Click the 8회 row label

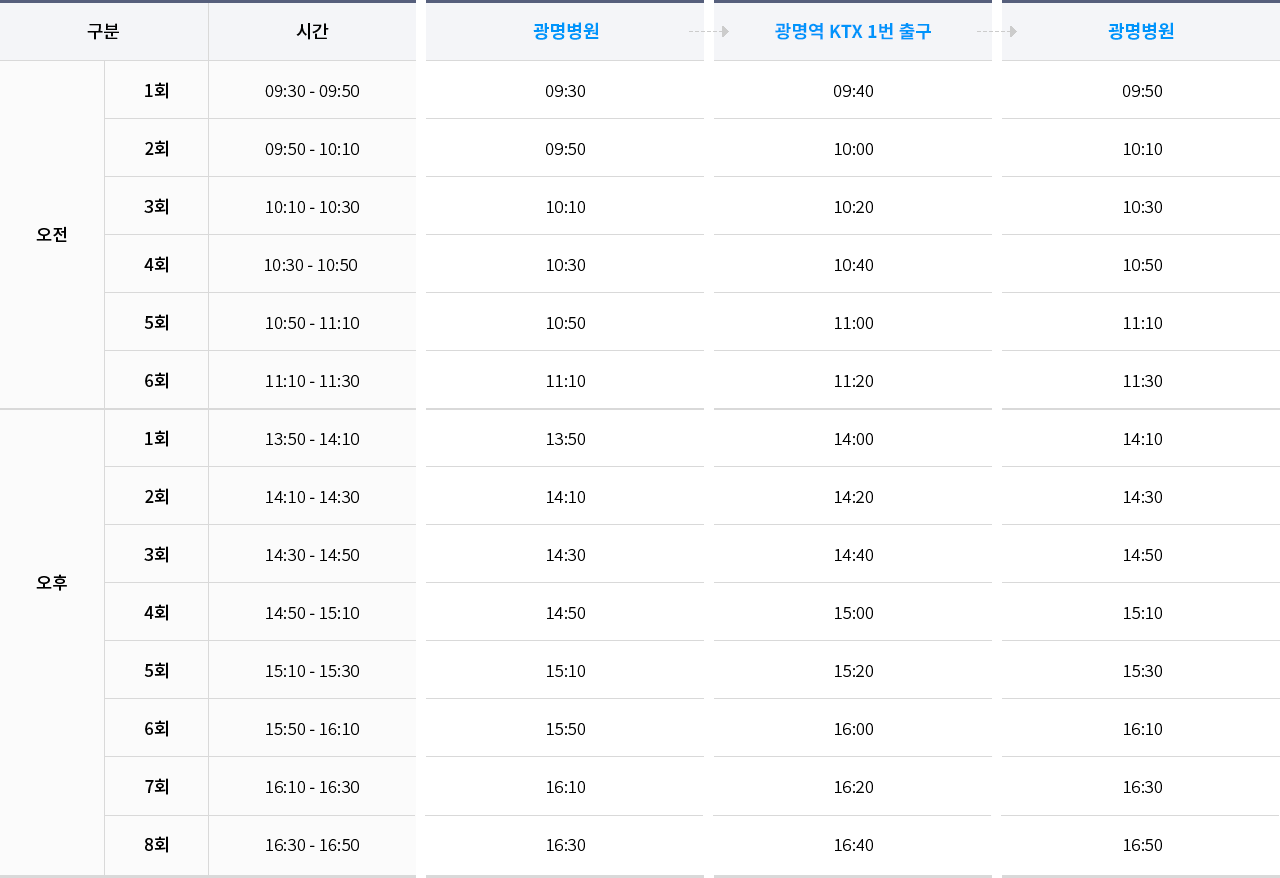(156, 845)
